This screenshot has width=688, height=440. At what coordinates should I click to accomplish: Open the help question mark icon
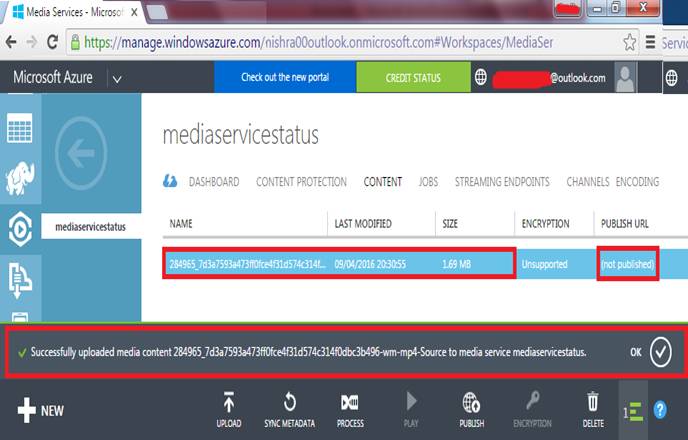coord(660,410)
